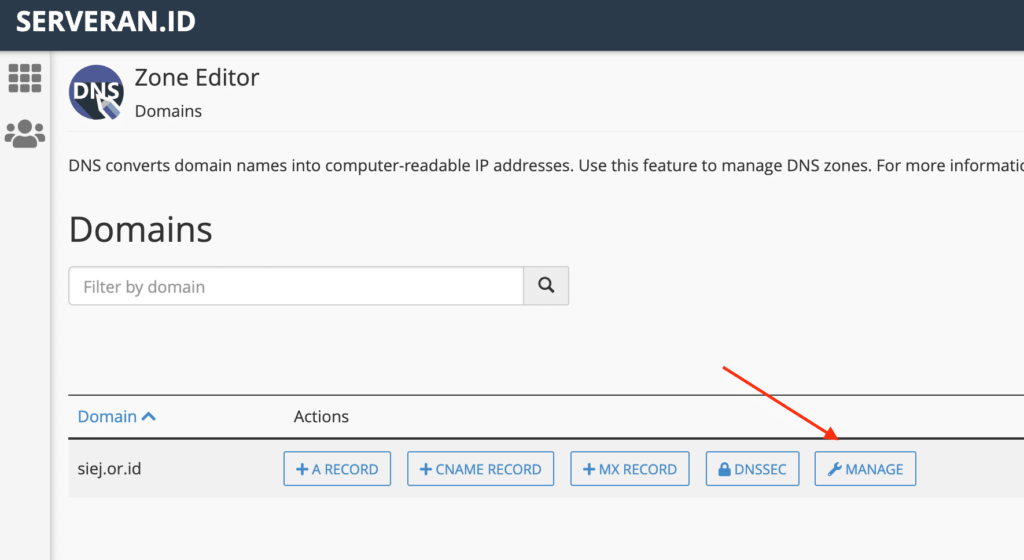The width and height of the screenshot is (1024, 560).
Task: Click the Zone Editor page title
Action: click(x=197, y=78)
